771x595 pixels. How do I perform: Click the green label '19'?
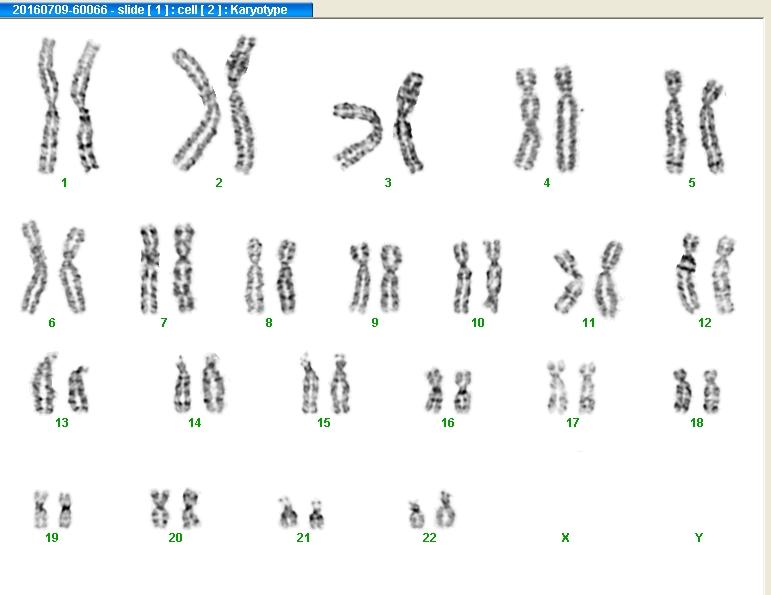click(52, 537)
